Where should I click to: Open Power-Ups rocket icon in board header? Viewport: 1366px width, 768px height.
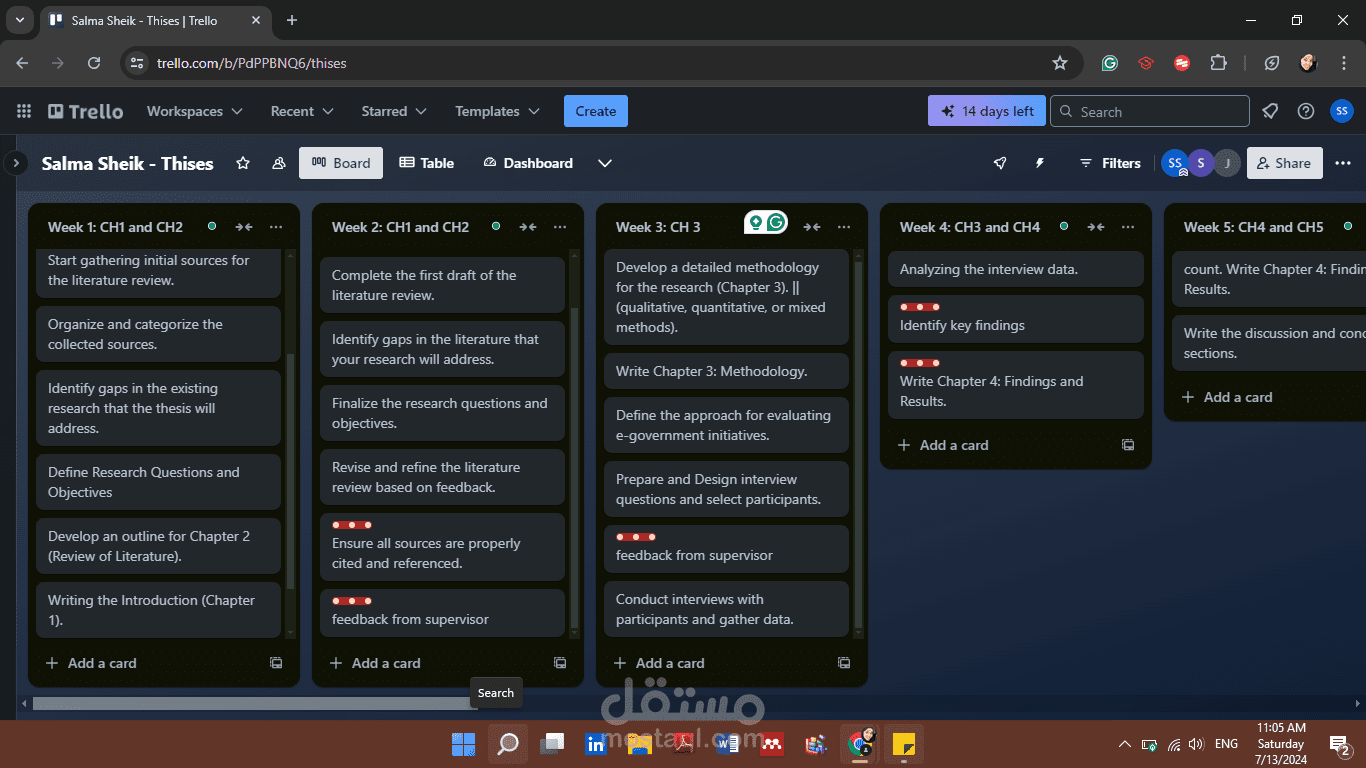(1000, 163)
